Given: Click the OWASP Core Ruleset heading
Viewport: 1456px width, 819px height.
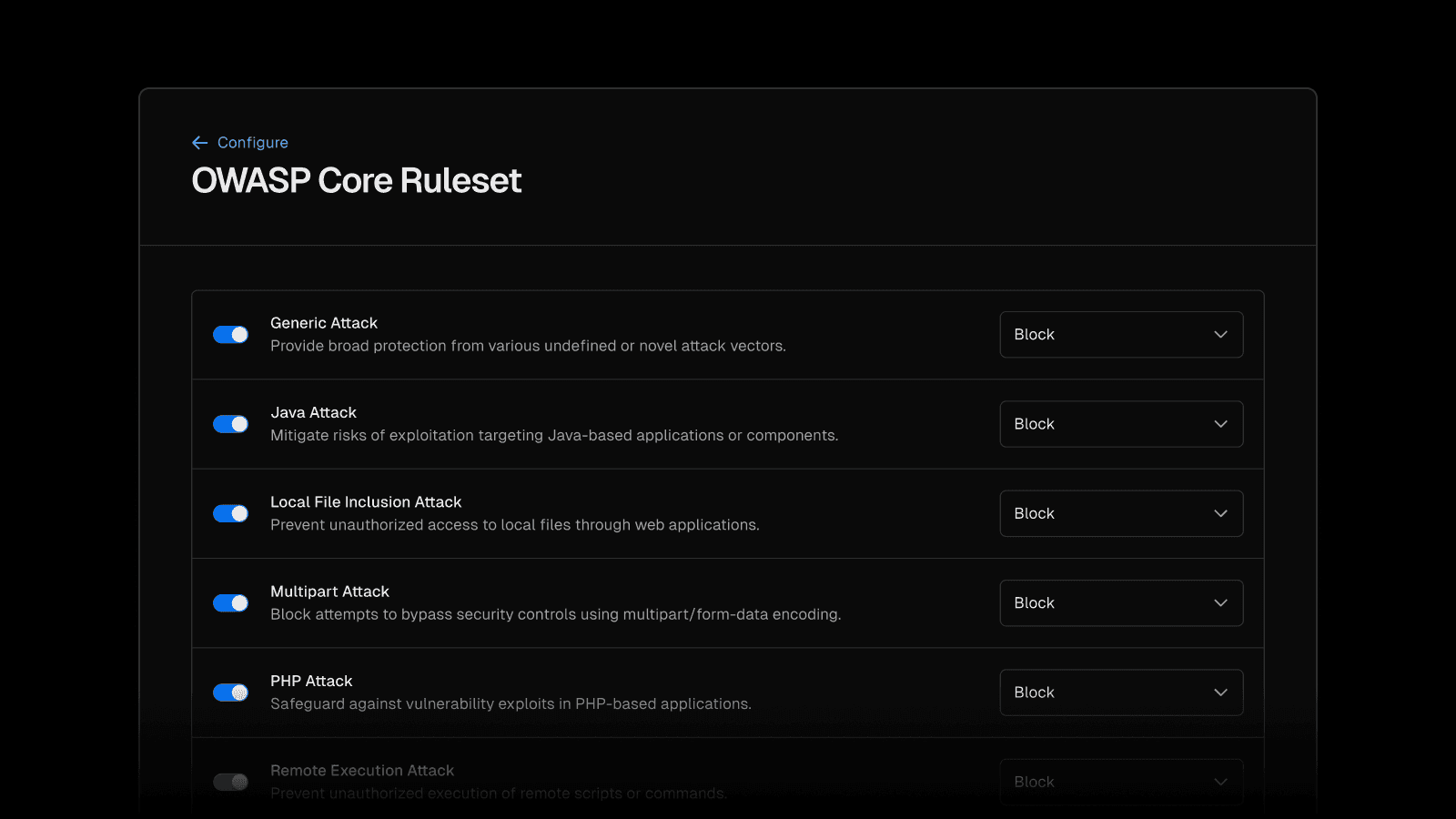Looking at the screenshot, I should (x=356, y=181).
